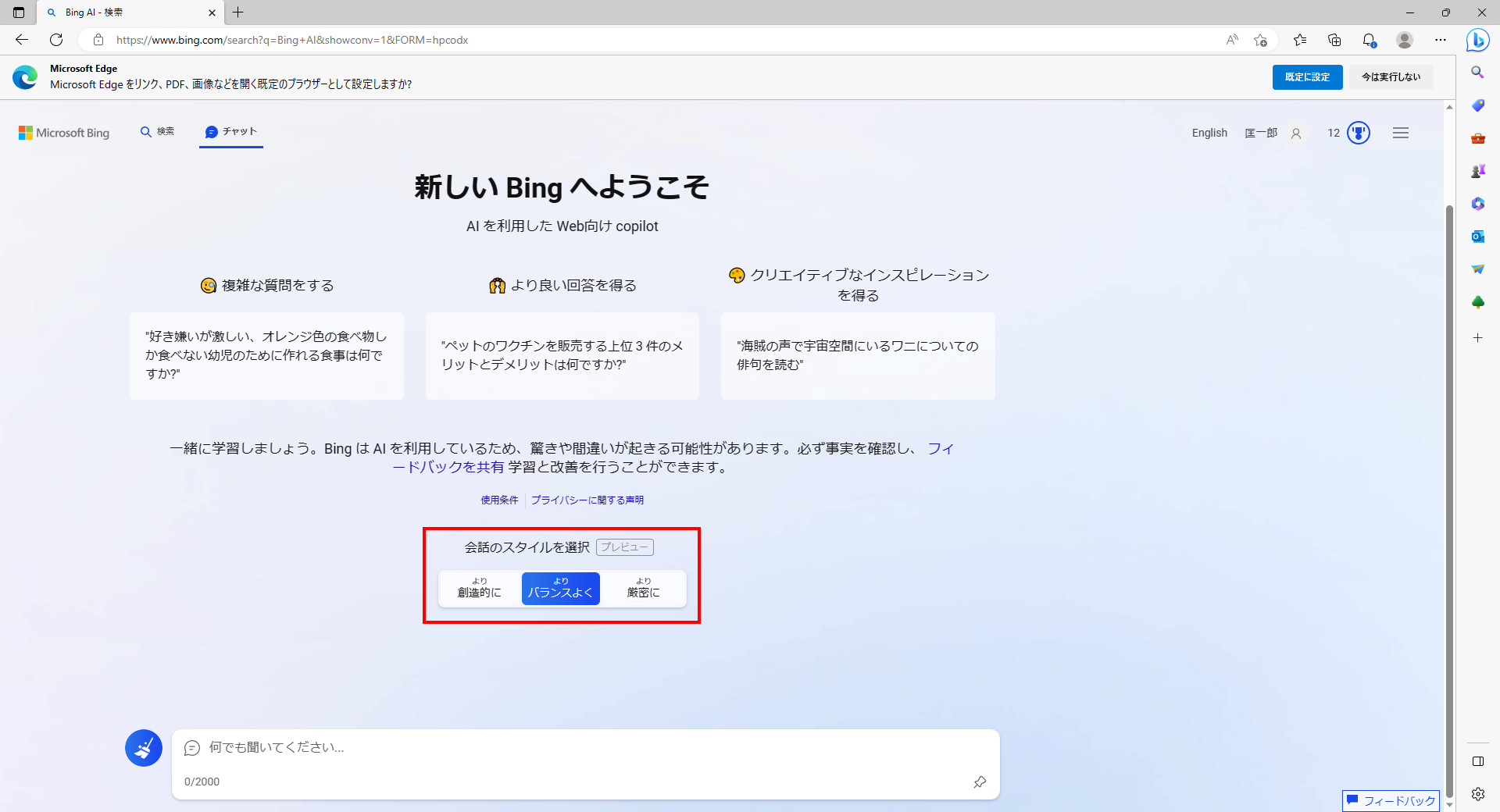The height and width of the screenshot is (812, 1500).
Task: Add this page to favorites
Action: [x=1260, y=40]
